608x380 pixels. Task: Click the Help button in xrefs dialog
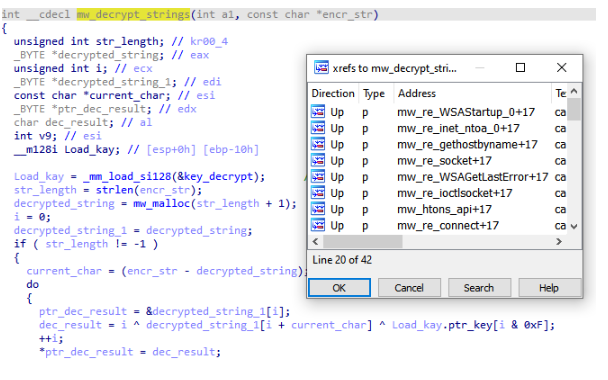tap(549, 288)
